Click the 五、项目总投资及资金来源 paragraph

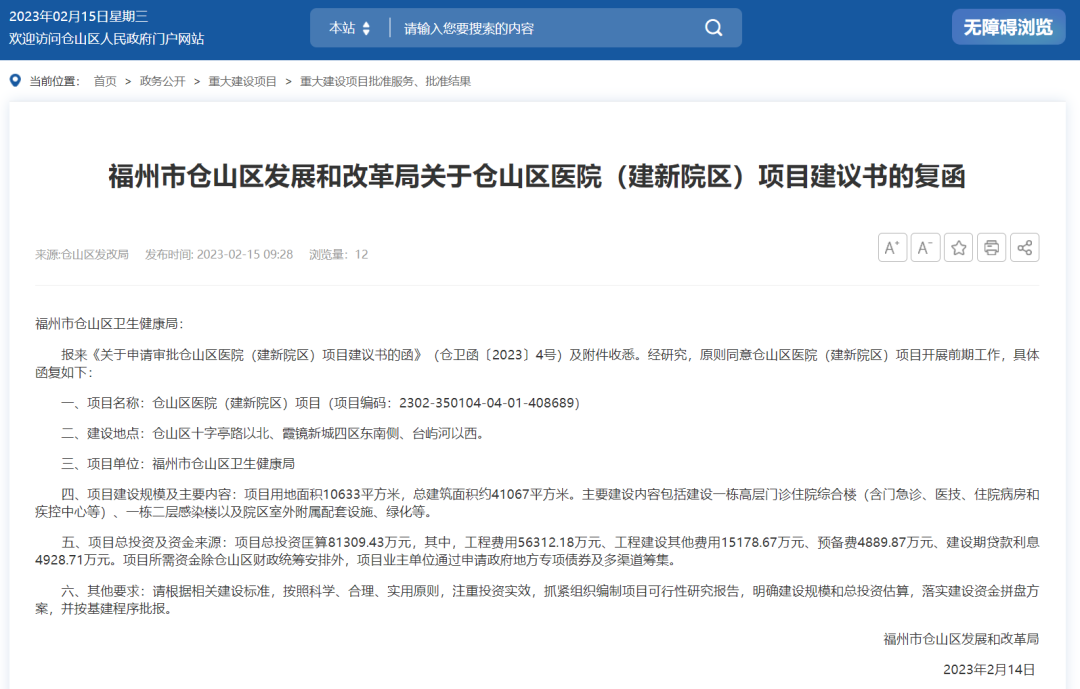(537, 551)
